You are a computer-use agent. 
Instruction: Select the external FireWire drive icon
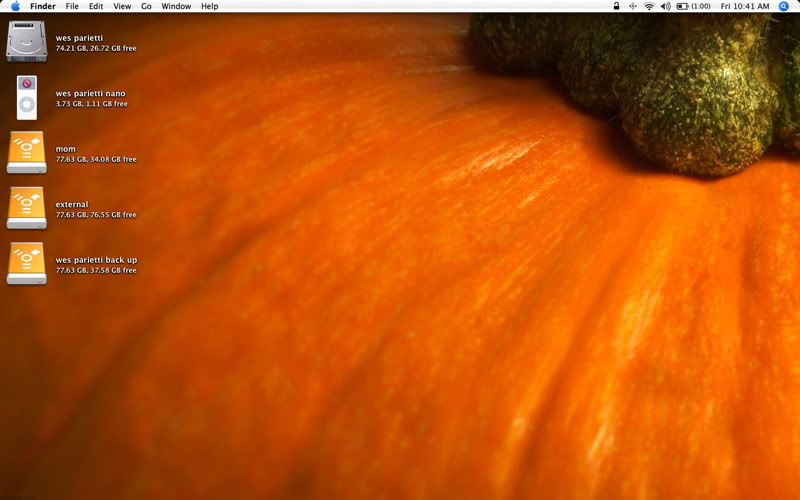27,208
